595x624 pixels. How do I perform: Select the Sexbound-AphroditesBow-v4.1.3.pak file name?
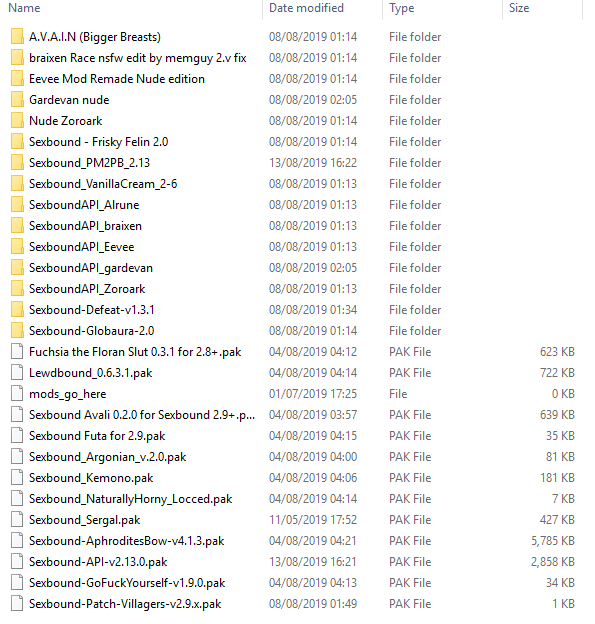point(127,541)
